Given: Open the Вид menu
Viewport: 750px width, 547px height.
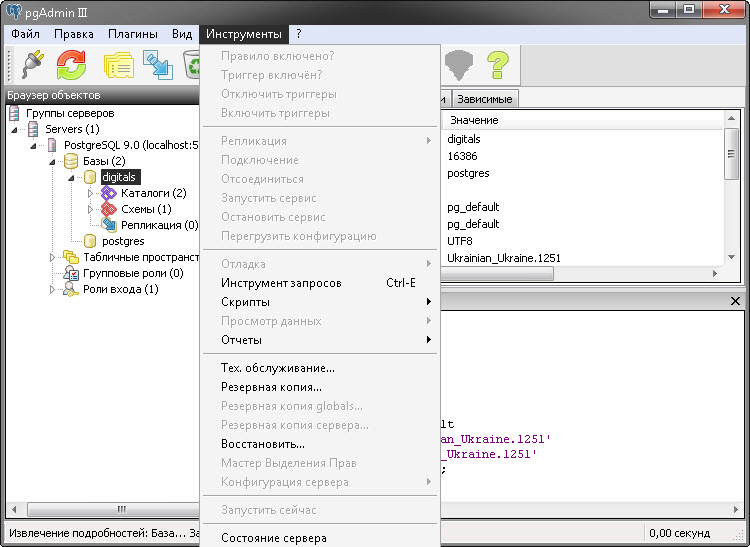Looking at the screenshot, I should [x=182, y=34].
